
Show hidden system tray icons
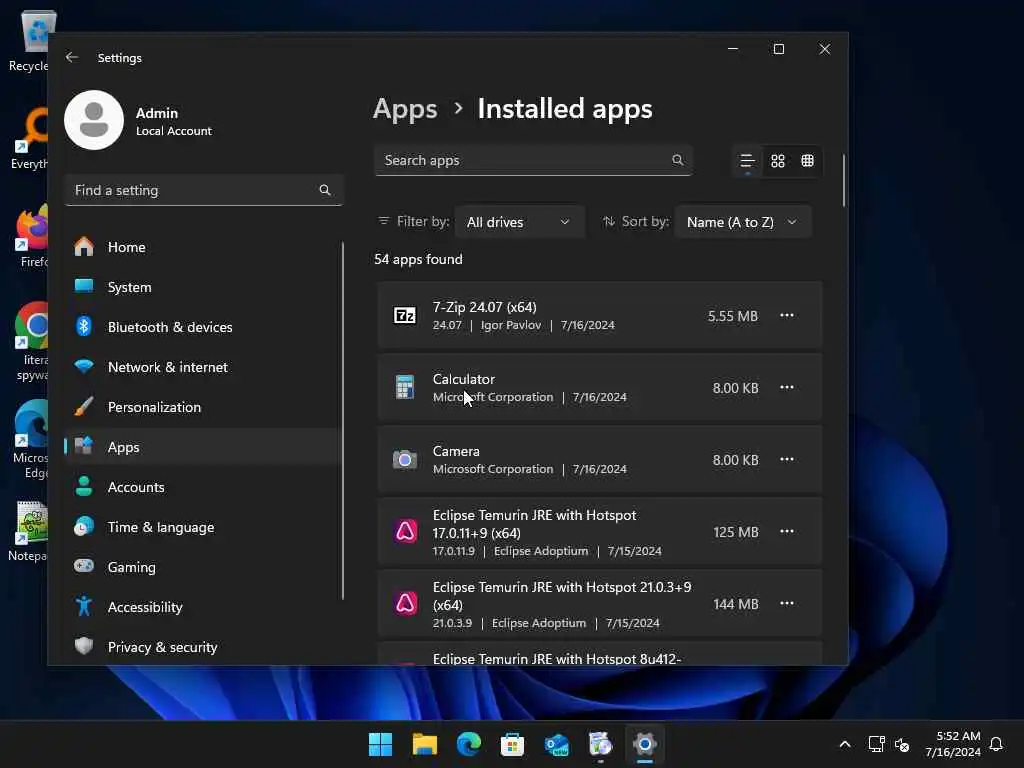(844, 744)
